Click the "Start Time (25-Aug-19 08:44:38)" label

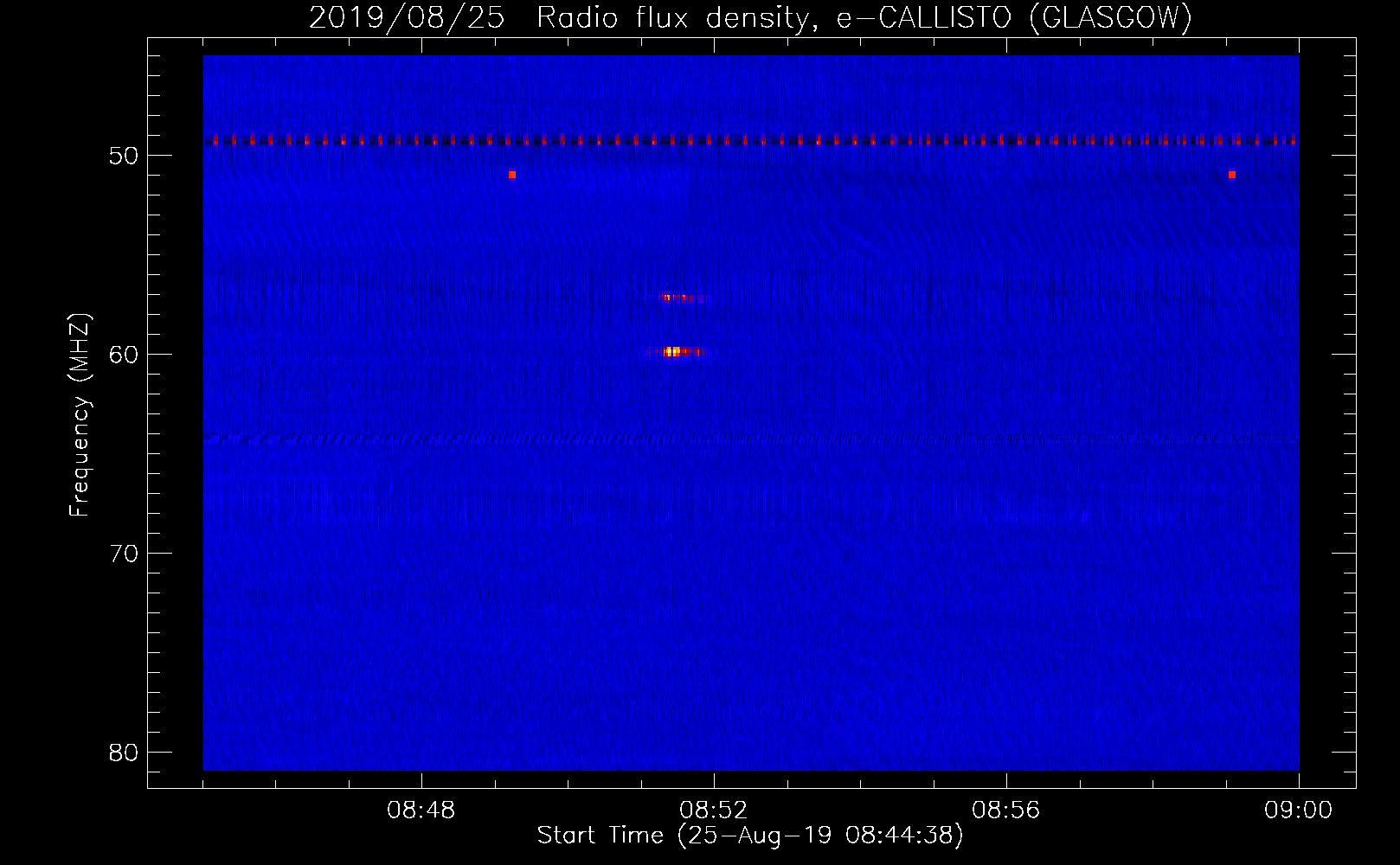750,836
